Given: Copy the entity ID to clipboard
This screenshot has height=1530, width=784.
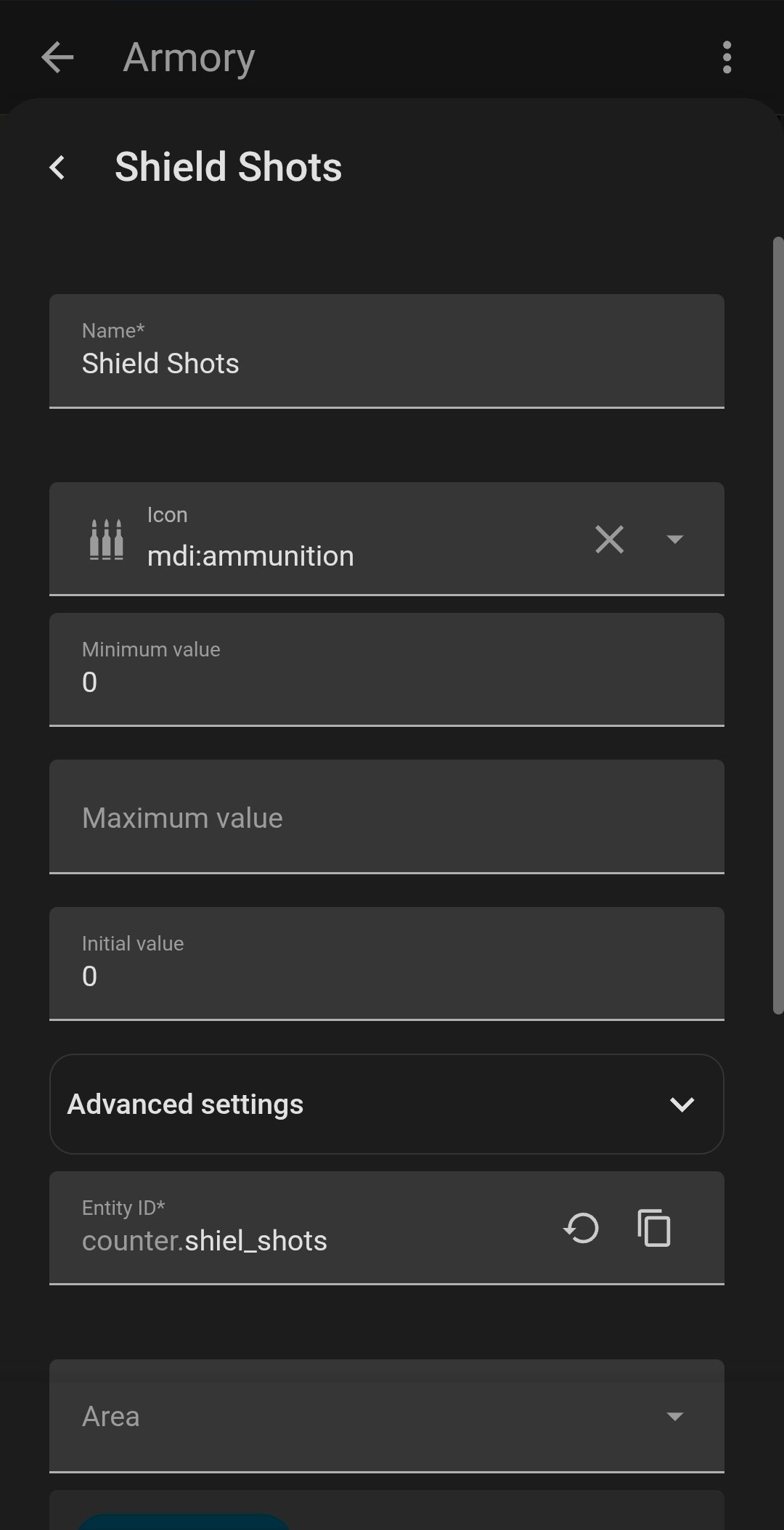Looking at the screenshot, I should tap(654, 1228).
